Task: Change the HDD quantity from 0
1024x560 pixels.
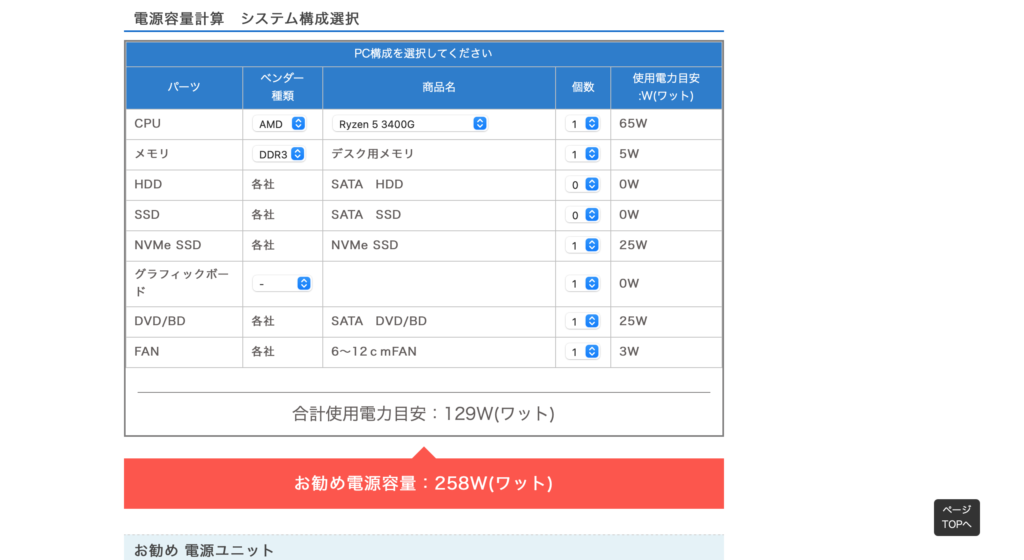Action: click(x=582, y=185)
